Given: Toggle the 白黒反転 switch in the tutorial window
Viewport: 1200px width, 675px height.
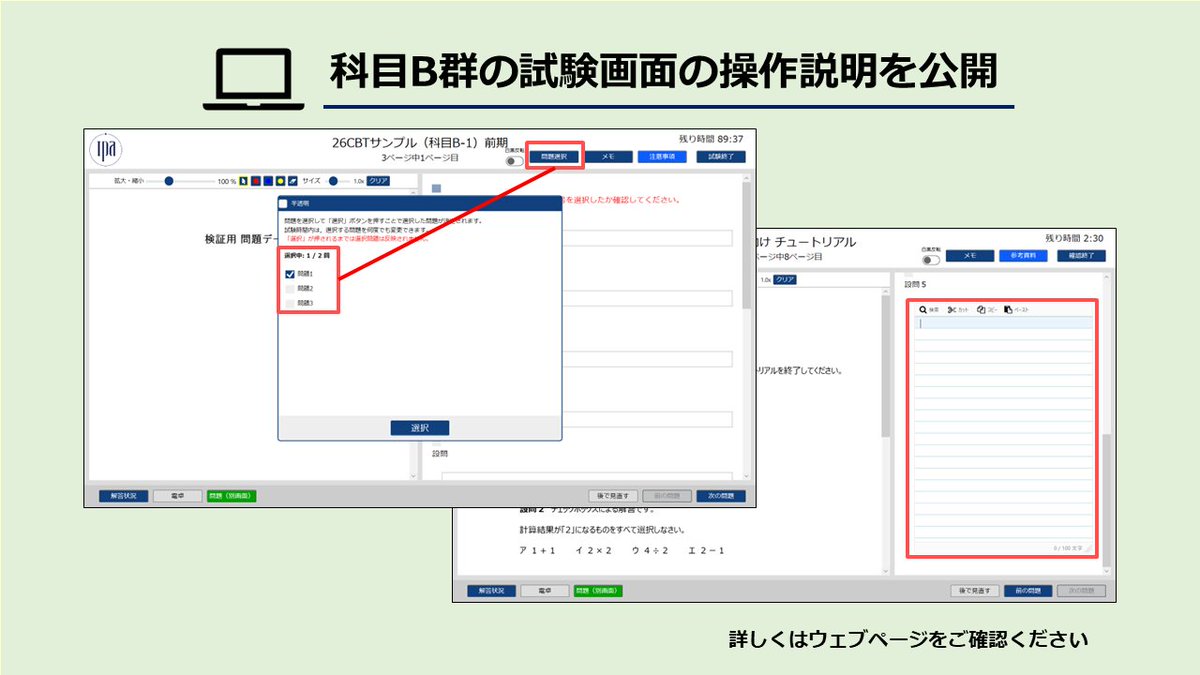Looking at the screenshot, I should 932,259.
